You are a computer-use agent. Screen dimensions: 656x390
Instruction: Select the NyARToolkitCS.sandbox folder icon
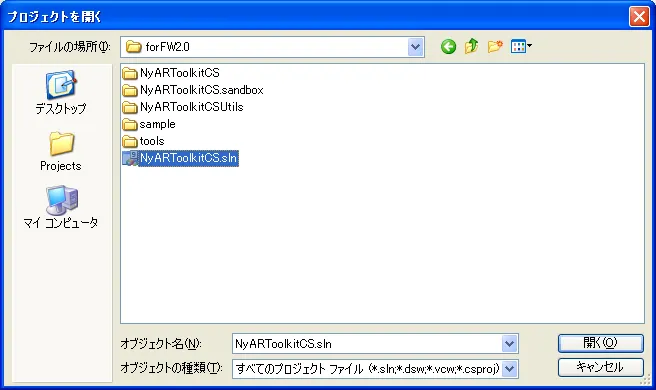tap(130, 90)
